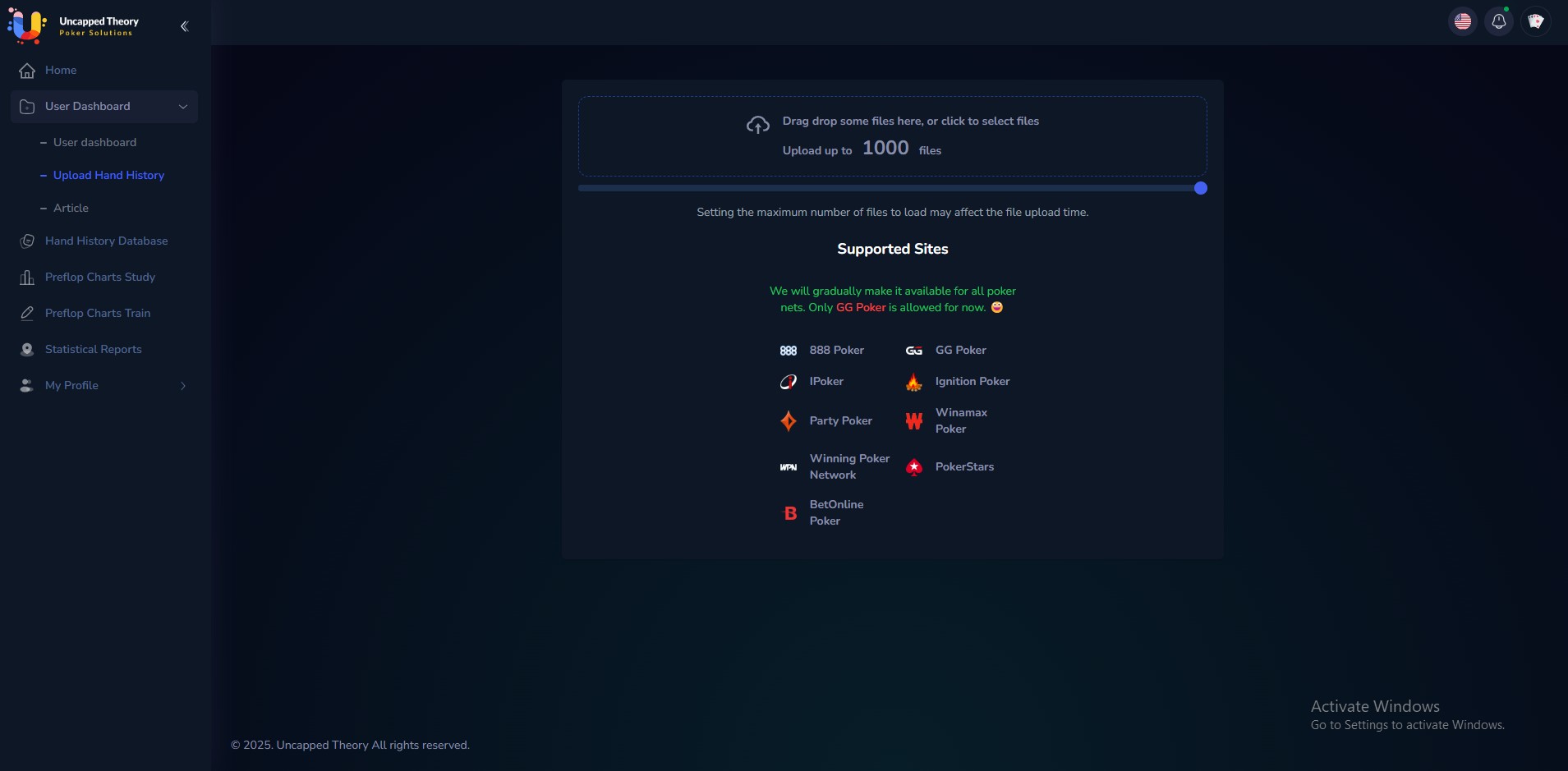Viewport: 1568px width, 771px height.
Task: Click the 888 Poker label
Action: coord(837,351)
